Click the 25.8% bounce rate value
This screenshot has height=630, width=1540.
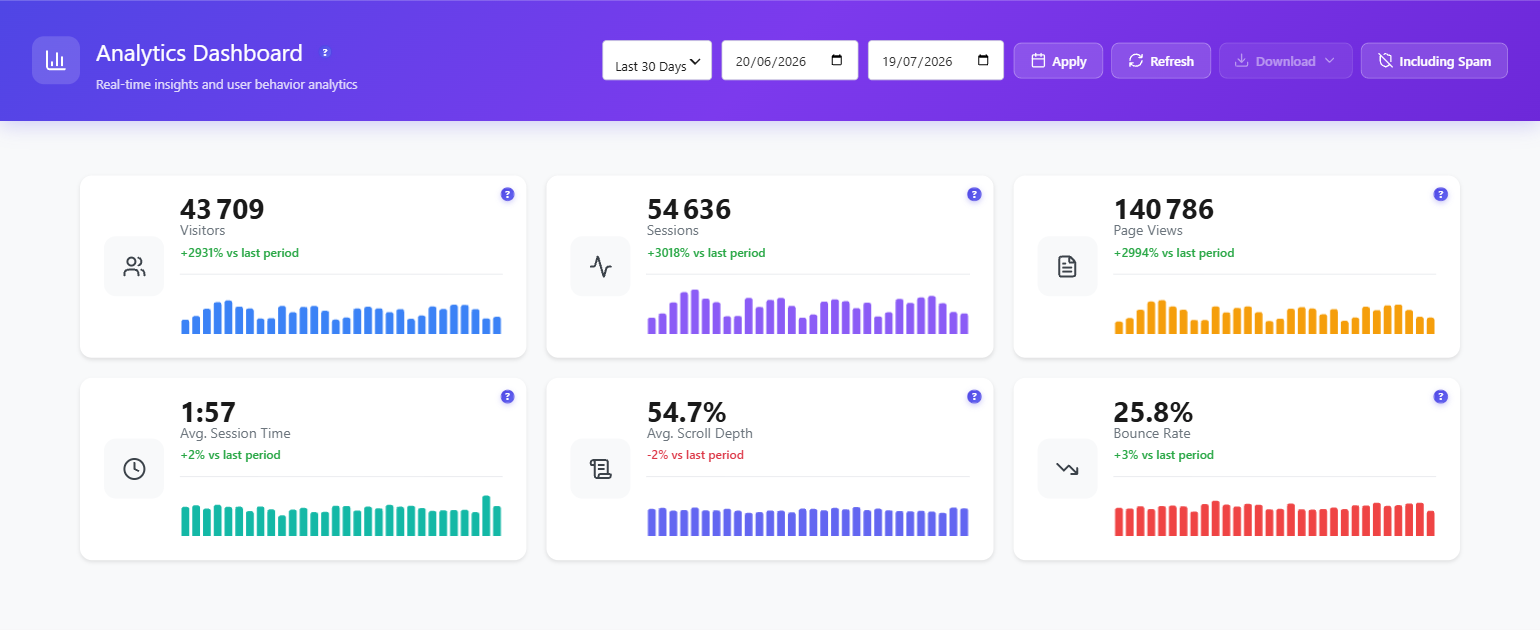1153,411
